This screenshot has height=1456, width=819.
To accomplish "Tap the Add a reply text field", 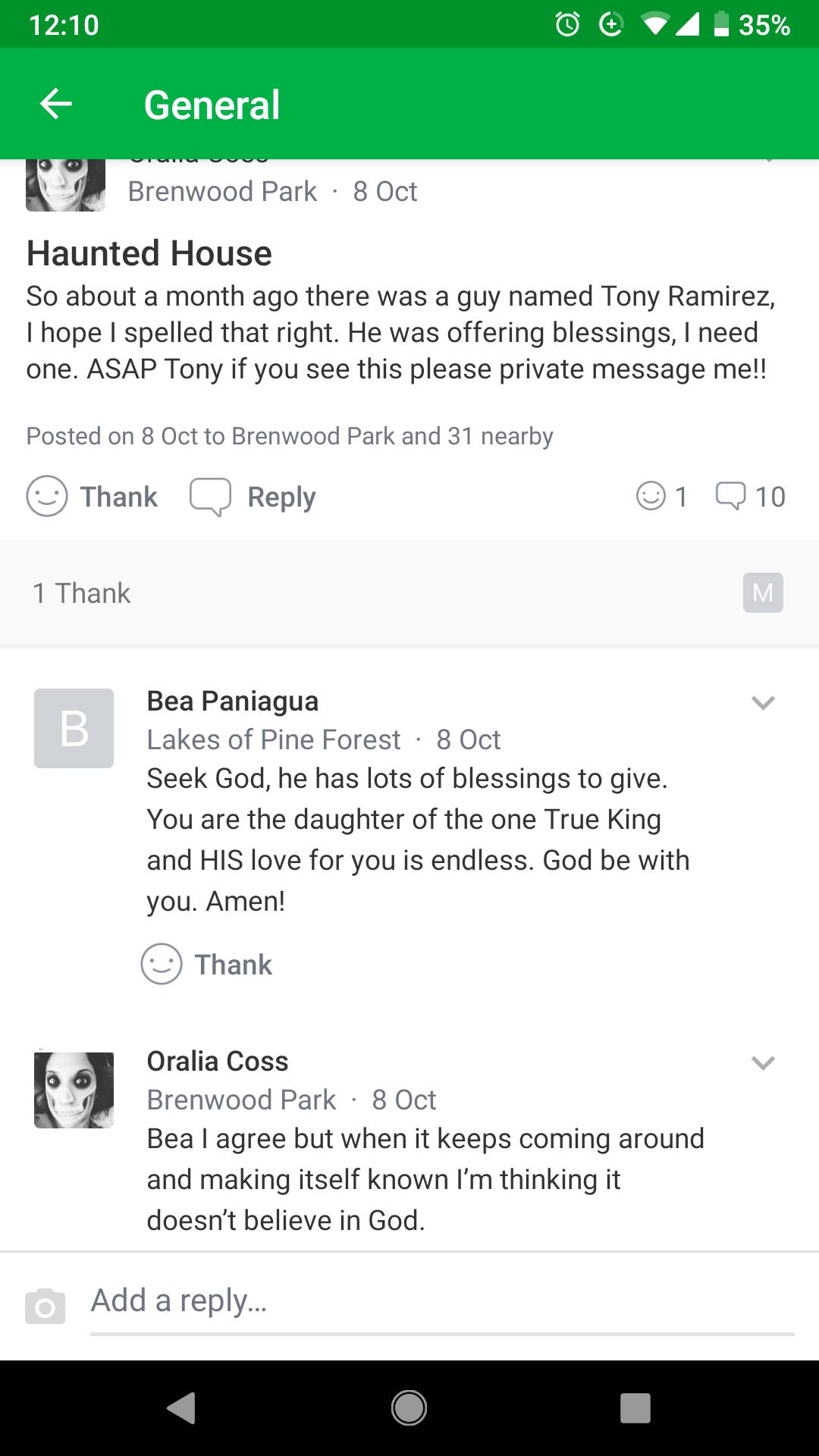I will [440, 1301].
